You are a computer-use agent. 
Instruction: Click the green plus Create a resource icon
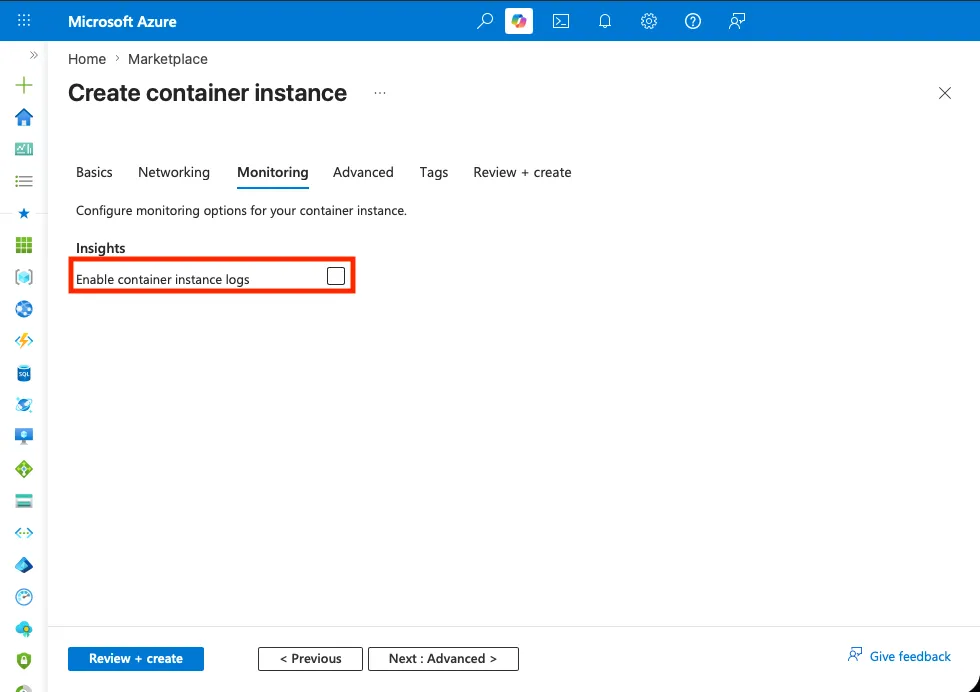pyautogui.click(x=24, y=85)
